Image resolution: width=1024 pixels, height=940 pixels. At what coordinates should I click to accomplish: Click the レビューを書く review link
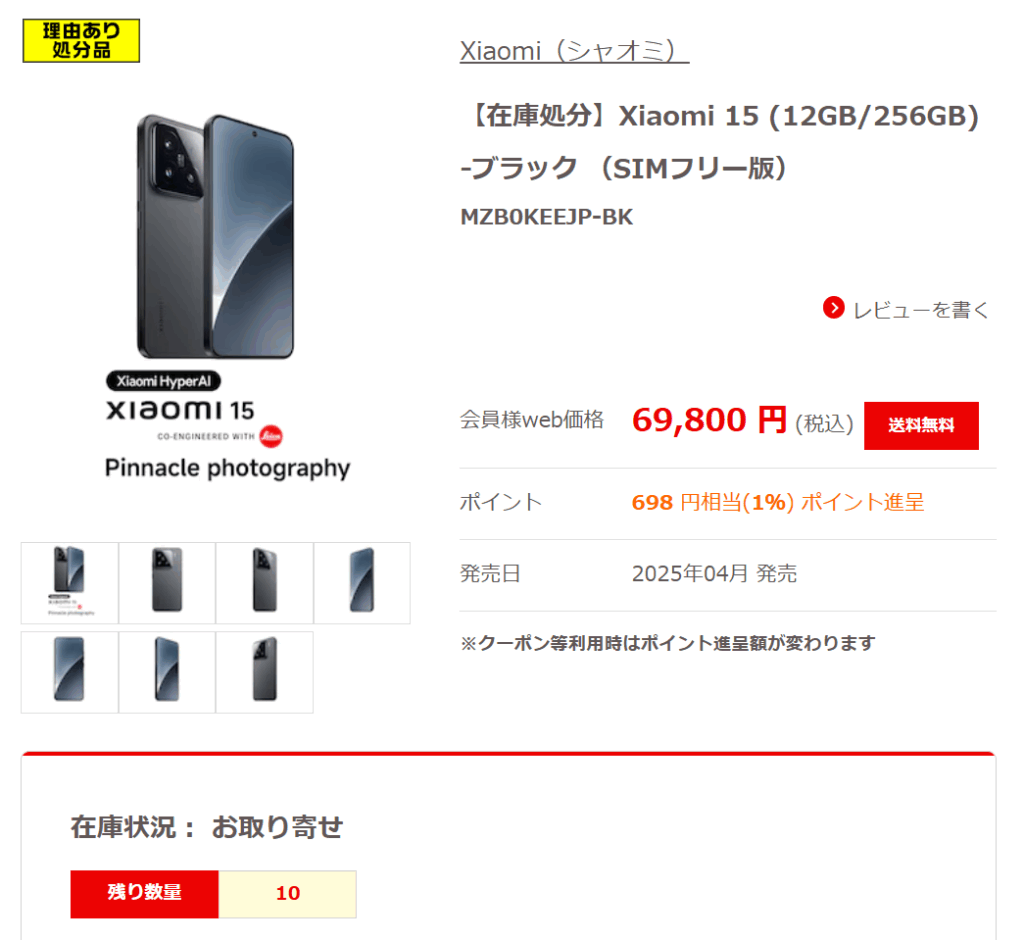coord(921,310)
